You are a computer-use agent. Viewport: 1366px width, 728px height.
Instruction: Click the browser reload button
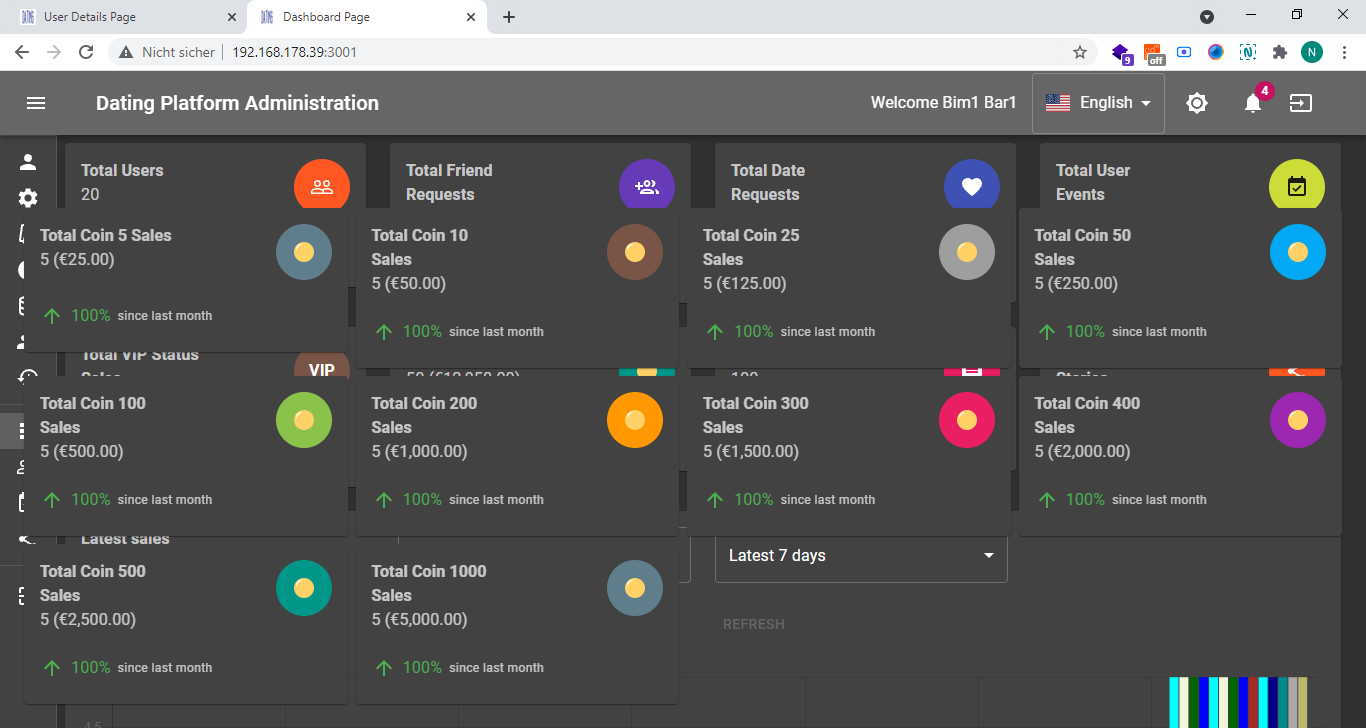86,52
